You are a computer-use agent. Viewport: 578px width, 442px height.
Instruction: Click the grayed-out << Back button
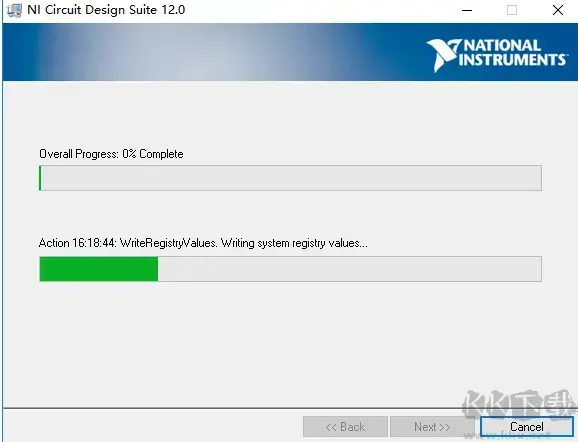[345, 427]
